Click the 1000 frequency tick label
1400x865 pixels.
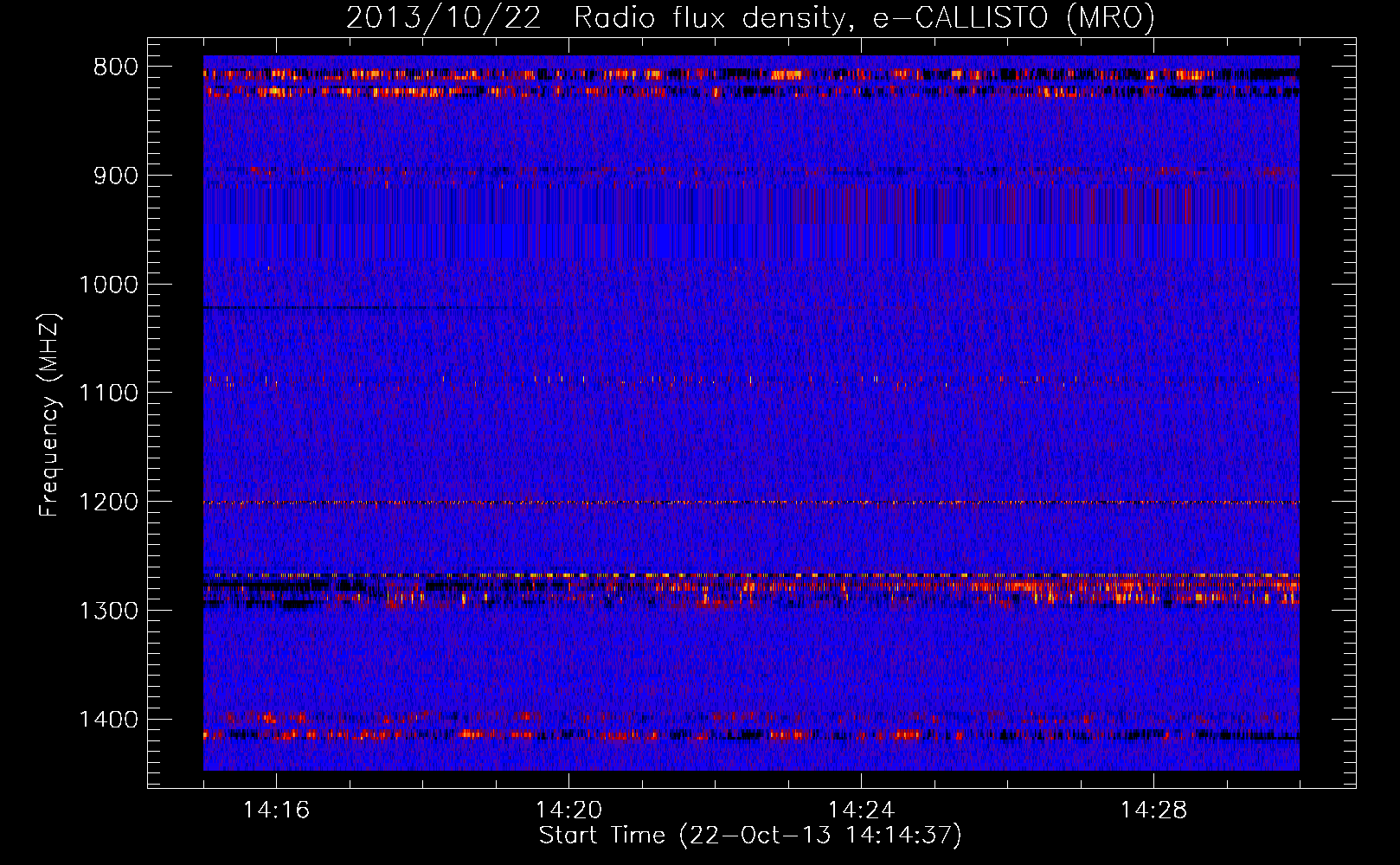click(x=108, y=285)
